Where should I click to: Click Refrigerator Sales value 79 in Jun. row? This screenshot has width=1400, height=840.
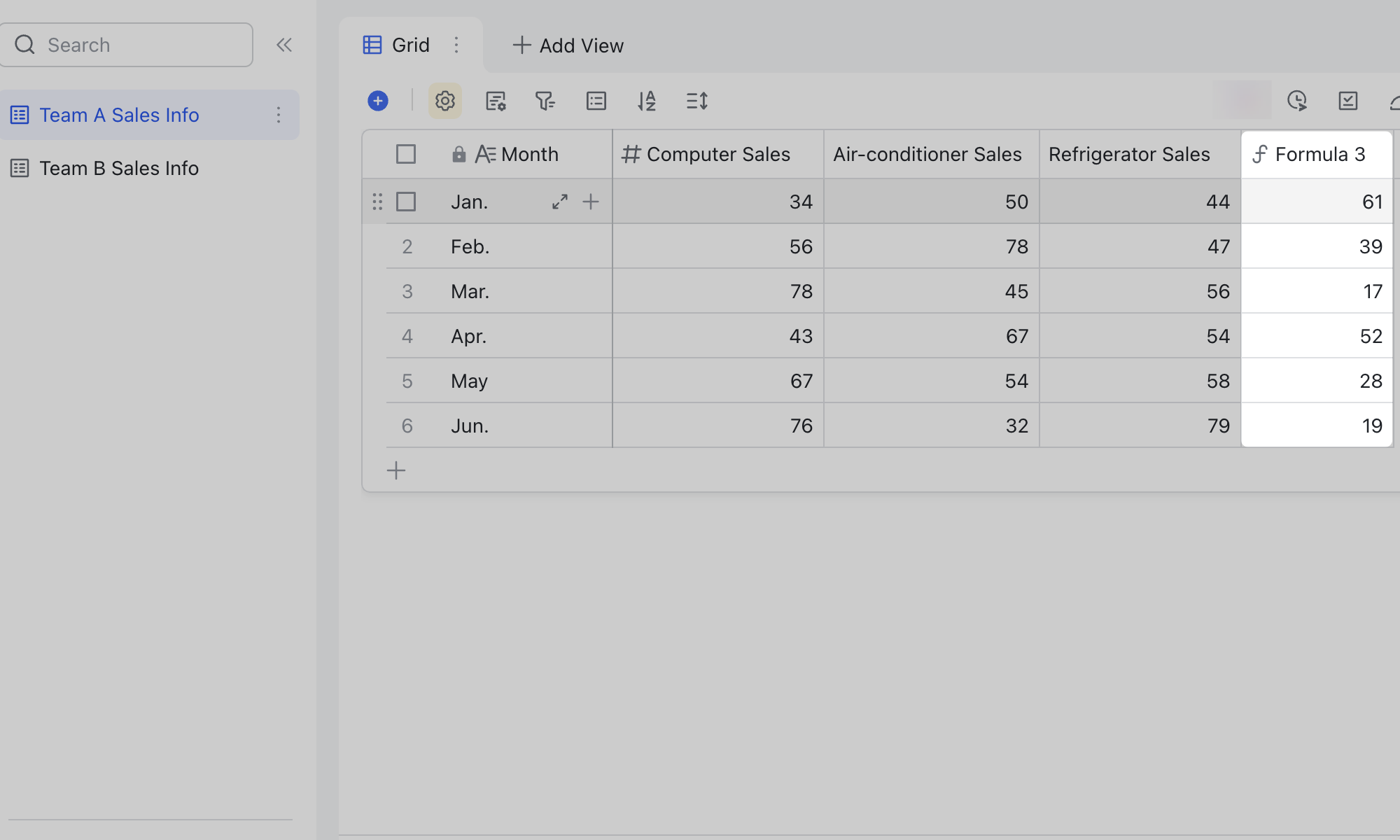1140,426
